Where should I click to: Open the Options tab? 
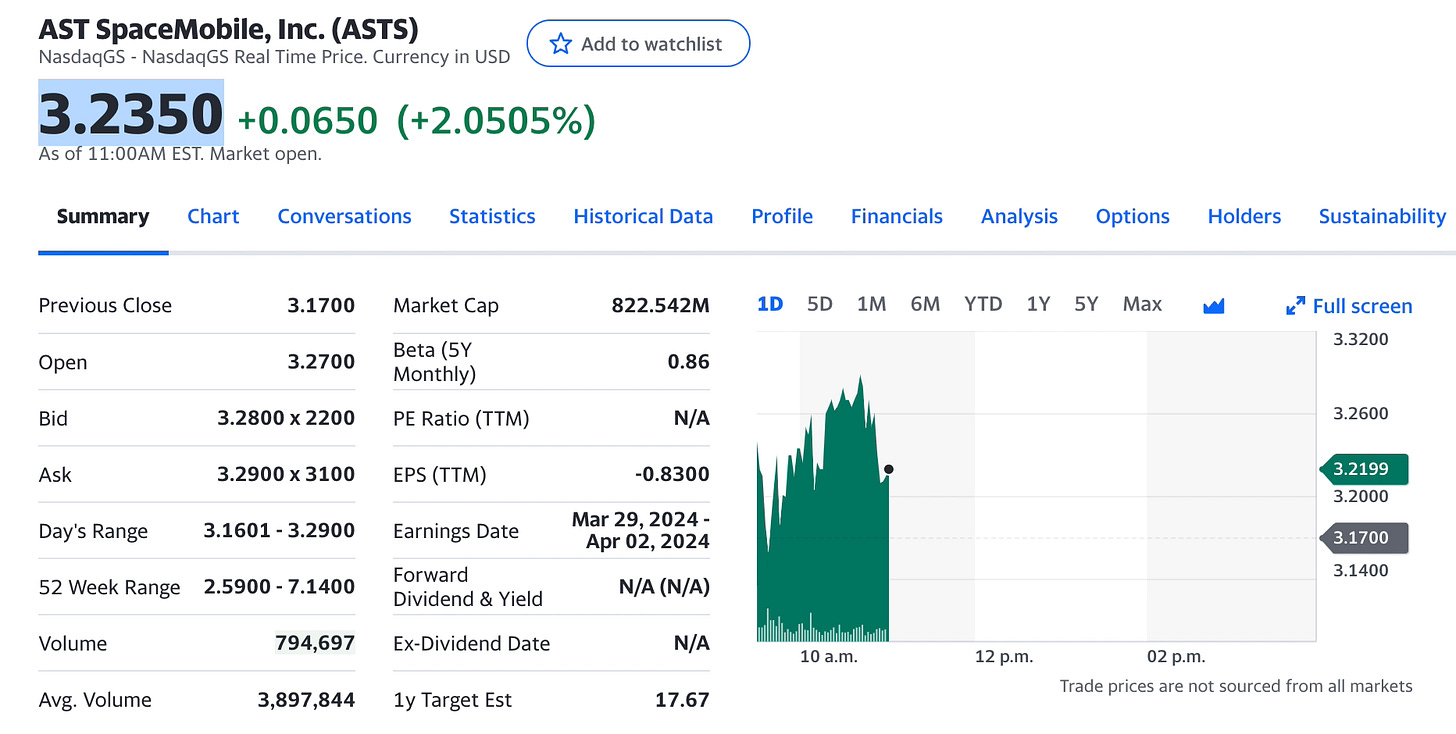[x=1132, y=216]
